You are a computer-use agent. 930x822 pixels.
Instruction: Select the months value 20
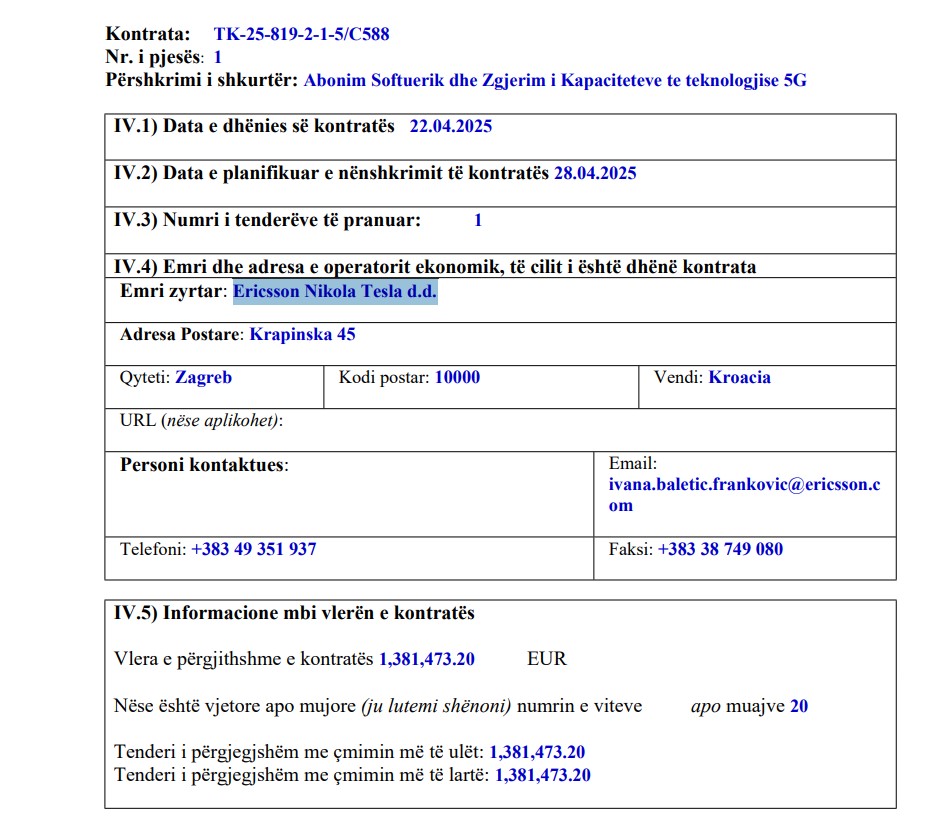pyautogui.click(x=799, y=706)
